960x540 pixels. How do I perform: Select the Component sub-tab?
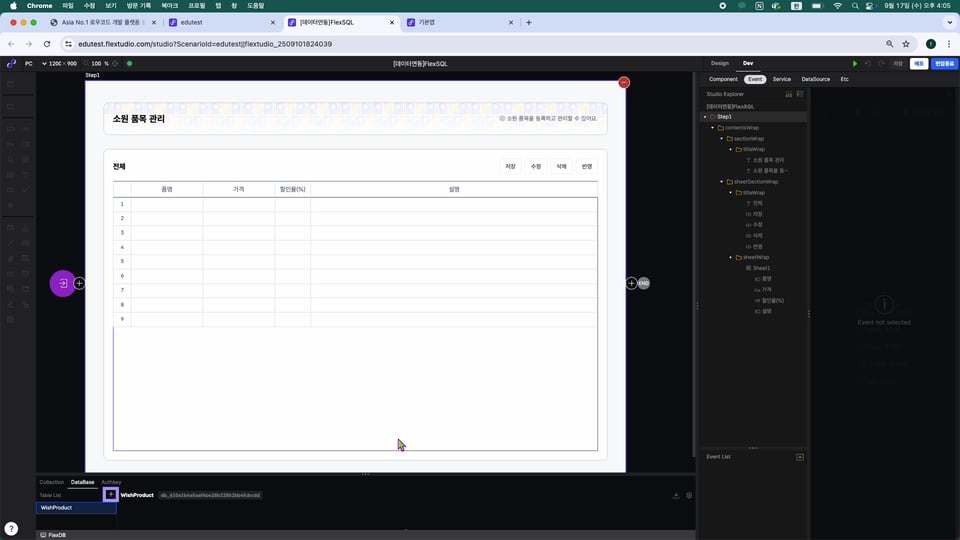coord(723,80)
